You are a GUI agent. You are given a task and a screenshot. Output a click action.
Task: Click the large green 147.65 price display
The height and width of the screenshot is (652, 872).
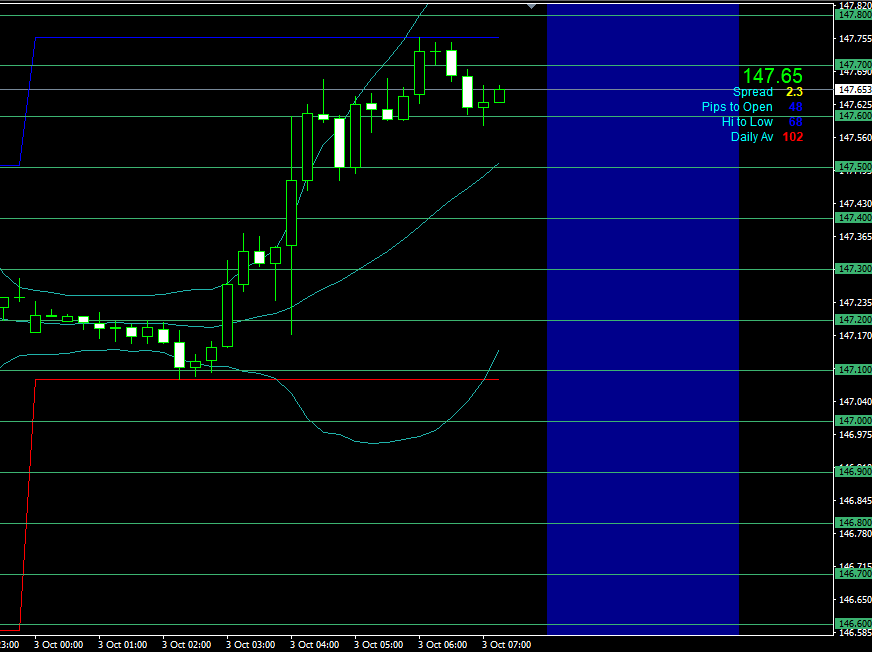point(772,76)
